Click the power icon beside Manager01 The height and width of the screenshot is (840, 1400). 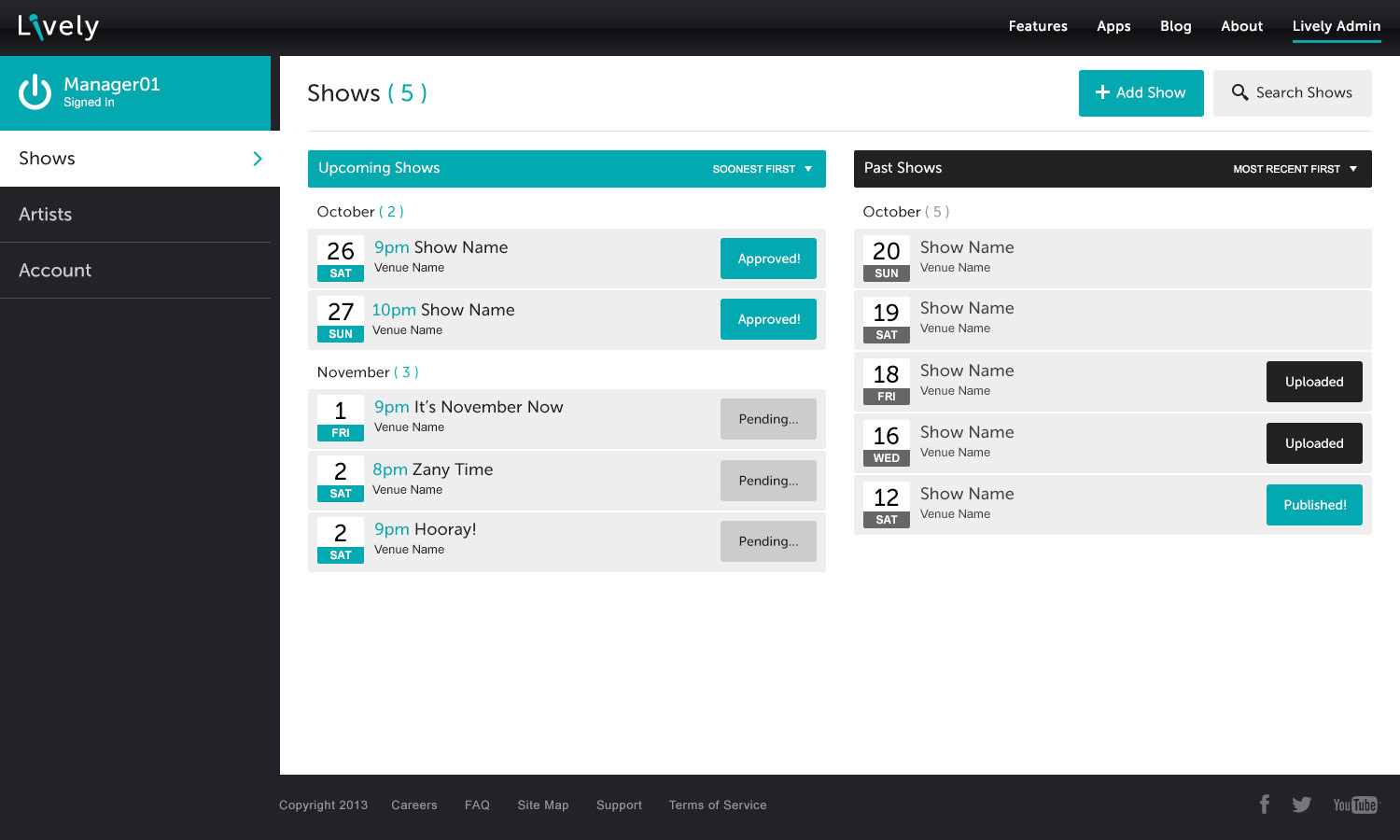[35, 92]
